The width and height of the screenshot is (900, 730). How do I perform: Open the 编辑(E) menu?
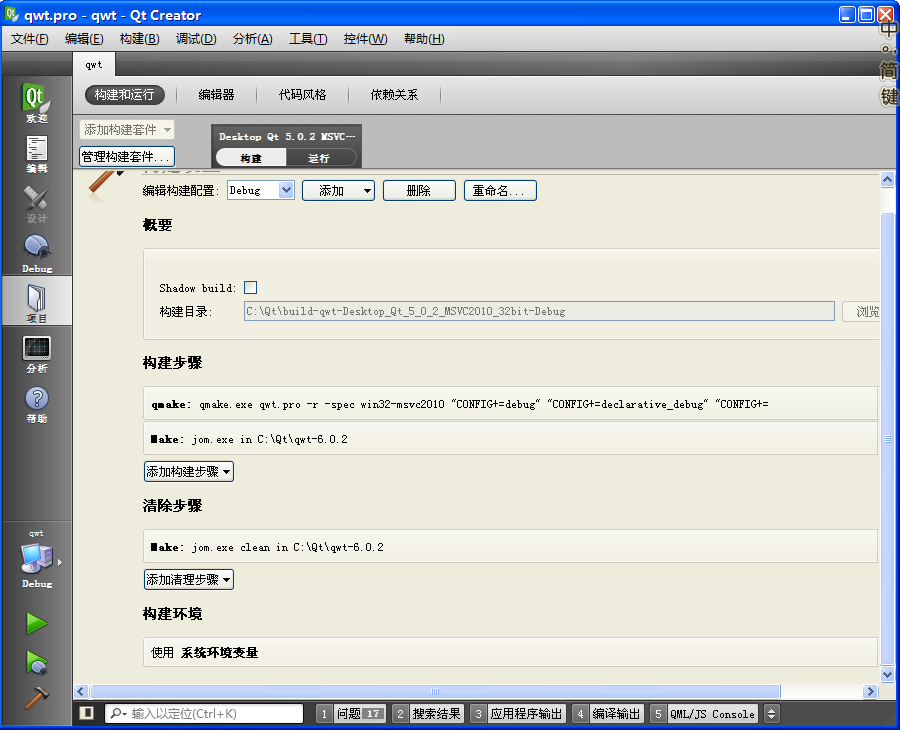[x=84, y=39]
